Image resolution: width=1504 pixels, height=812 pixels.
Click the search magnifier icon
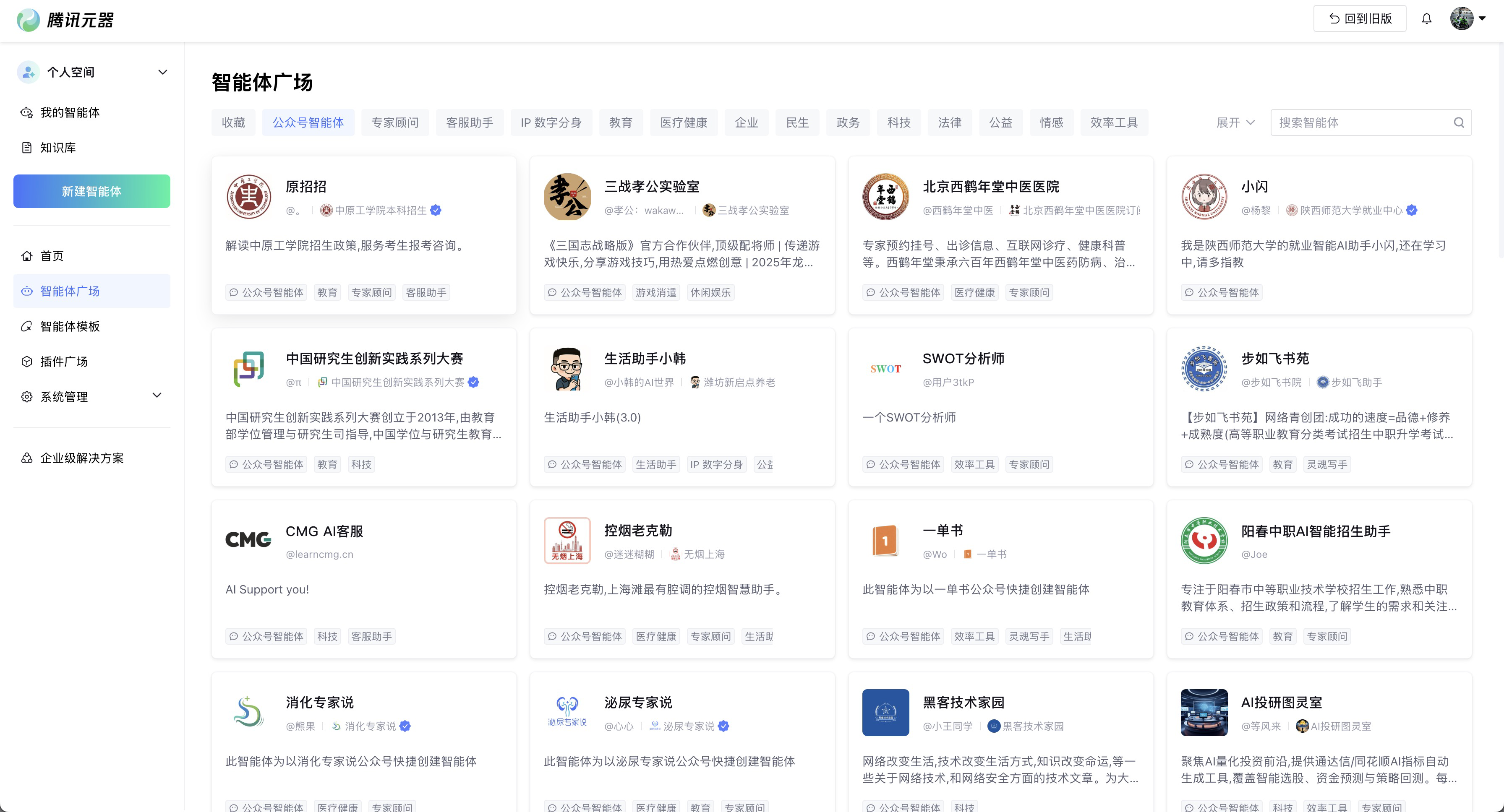pos(1458,122)
